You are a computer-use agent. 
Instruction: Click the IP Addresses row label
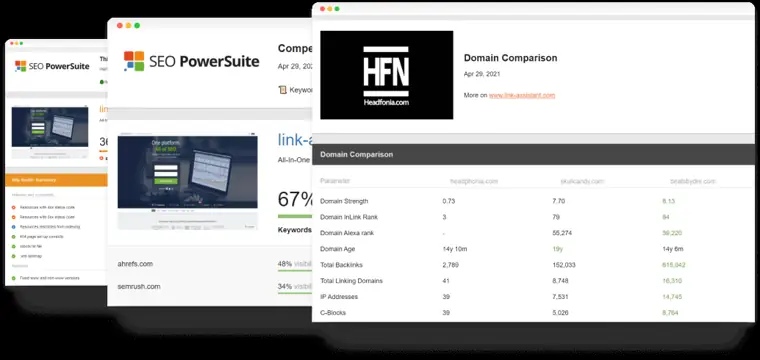pyautogui.click(x=339, y=297)
